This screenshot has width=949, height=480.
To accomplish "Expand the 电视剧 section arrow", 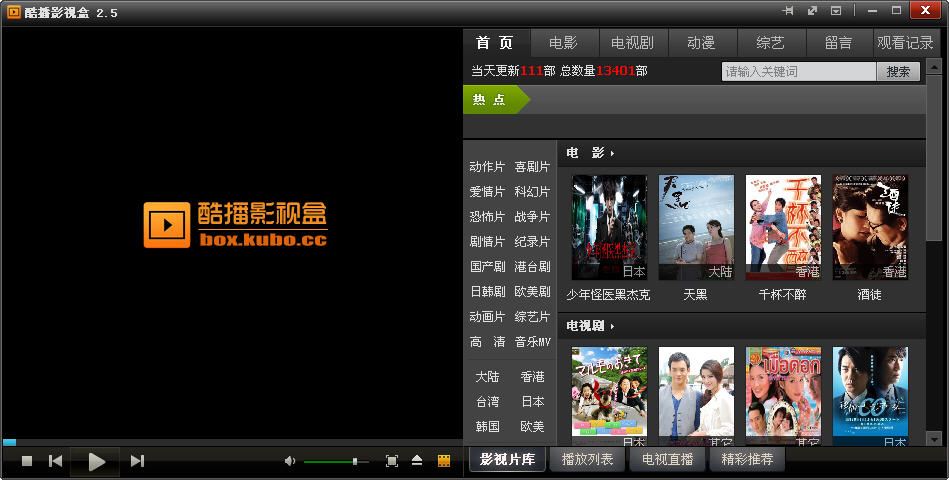I will [x=612, y=327].
